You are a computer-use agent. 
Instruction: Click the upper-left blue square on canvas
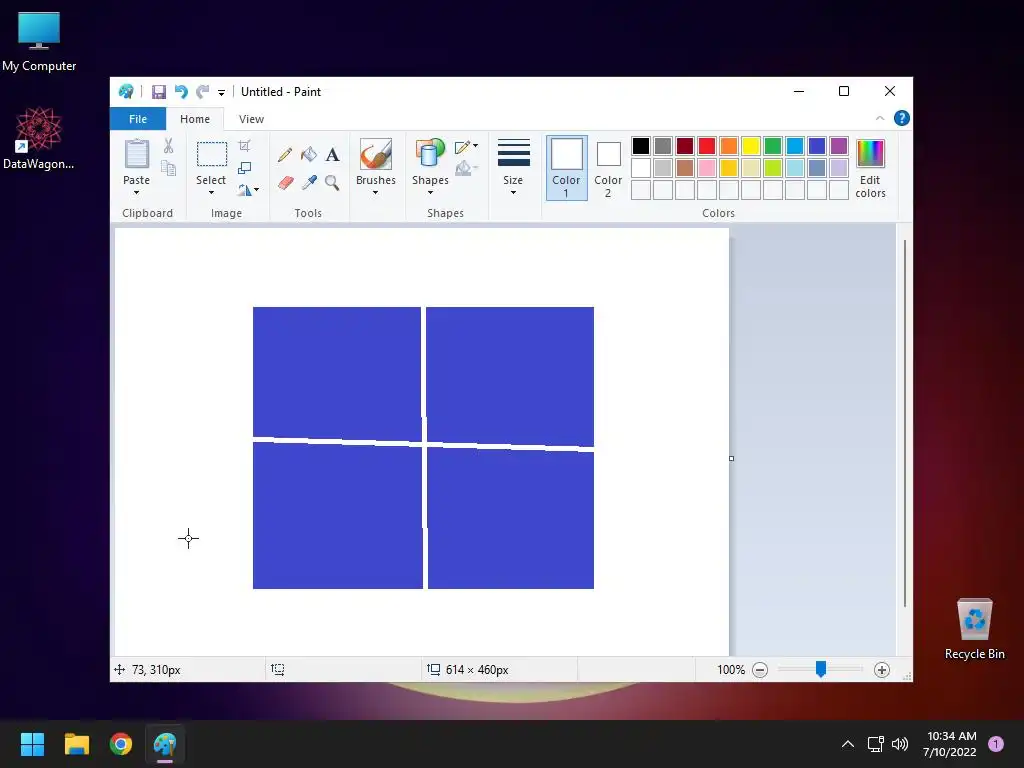point(337,373)
